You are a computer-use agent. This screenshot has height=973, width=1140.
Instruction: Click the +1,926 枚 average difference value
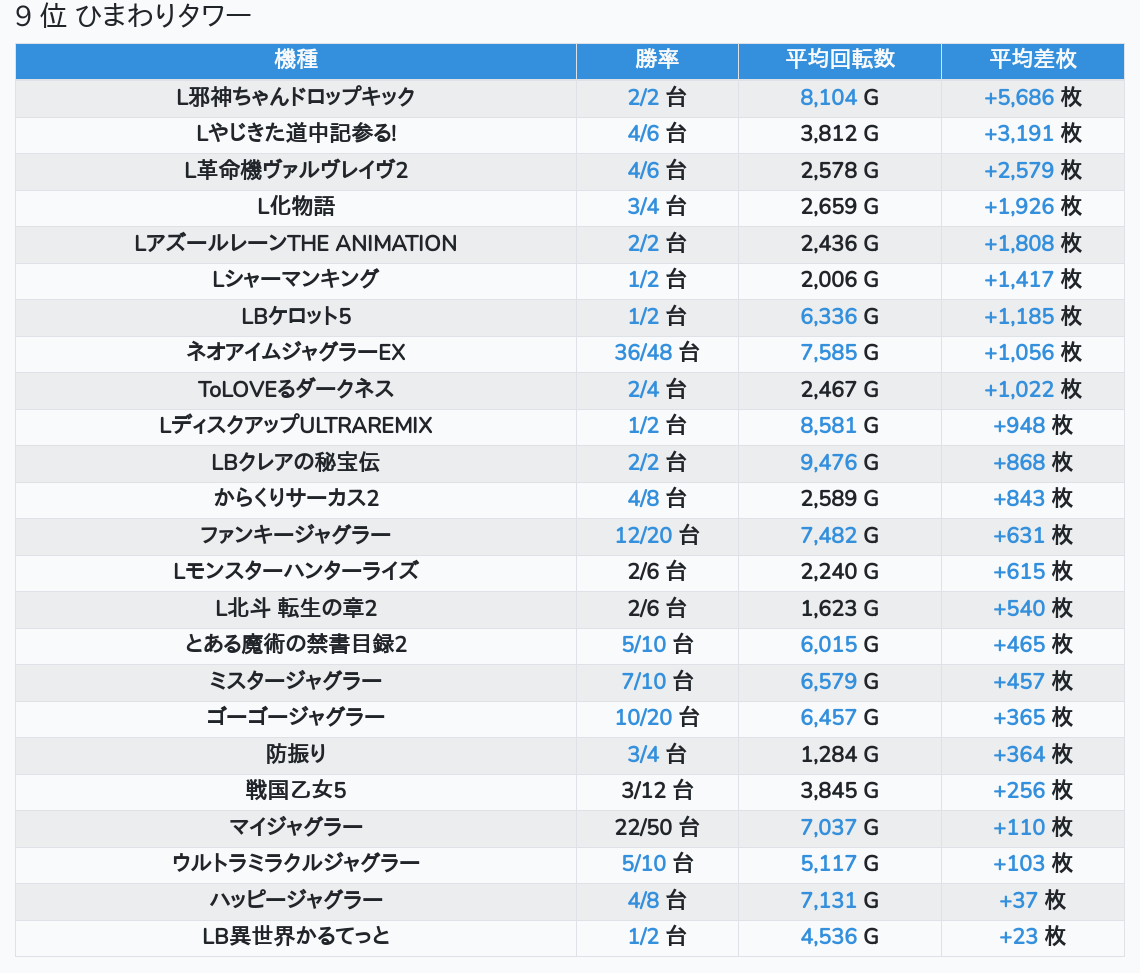(x=1032, y=207)
